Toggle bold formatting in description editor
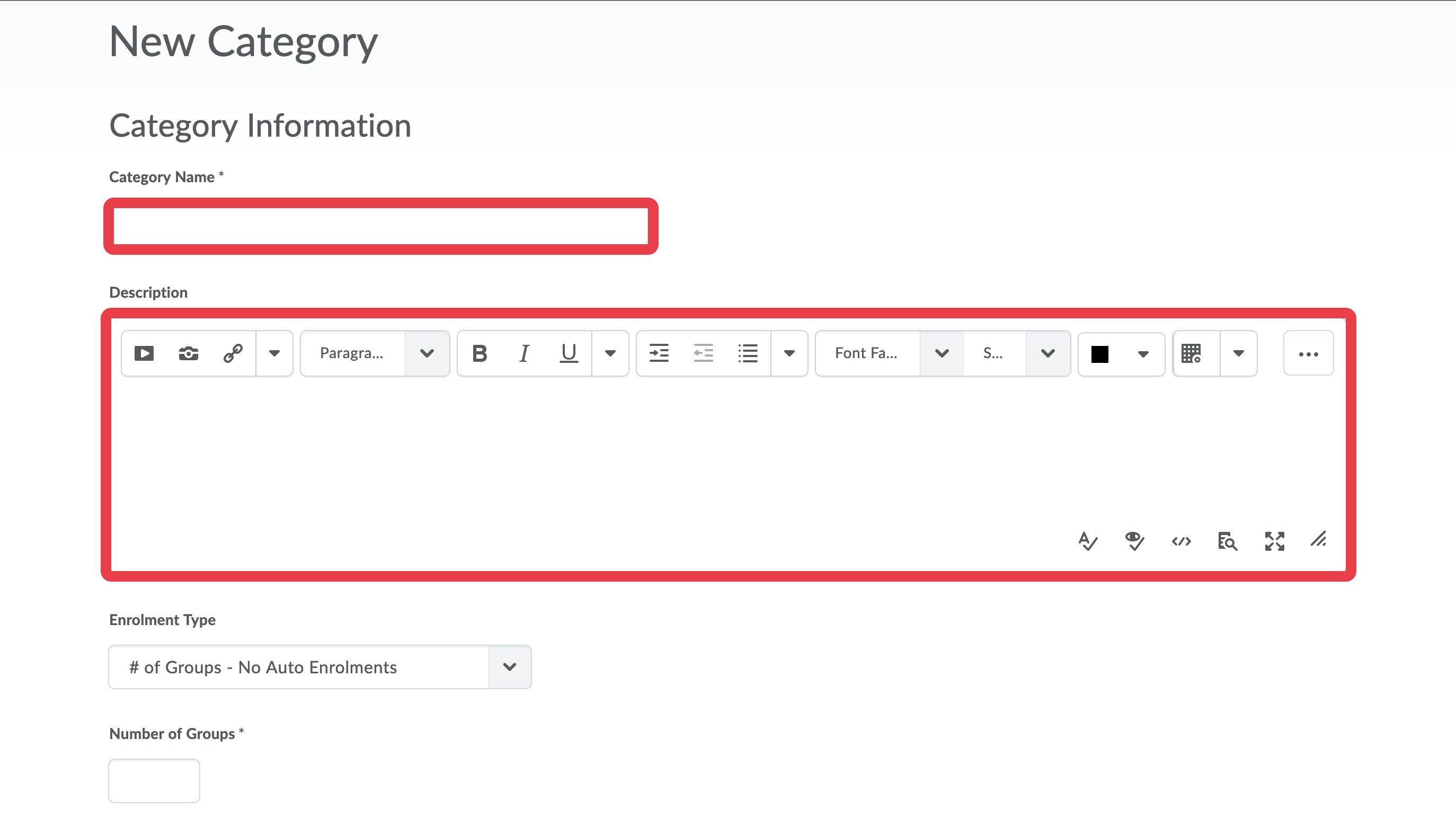The width and height of the screenshot is (1456, 819). tap(480, 353)
